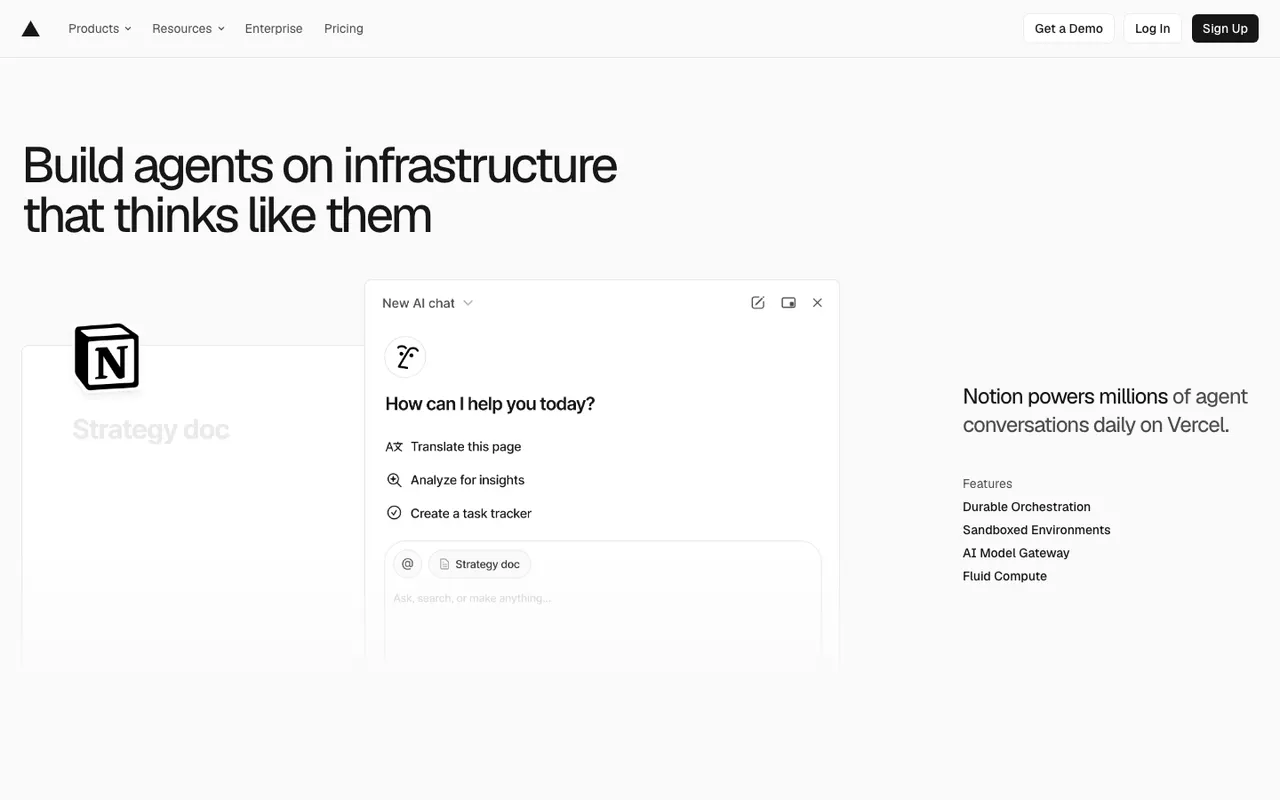Click the Notion logo icon

point(107,357)
